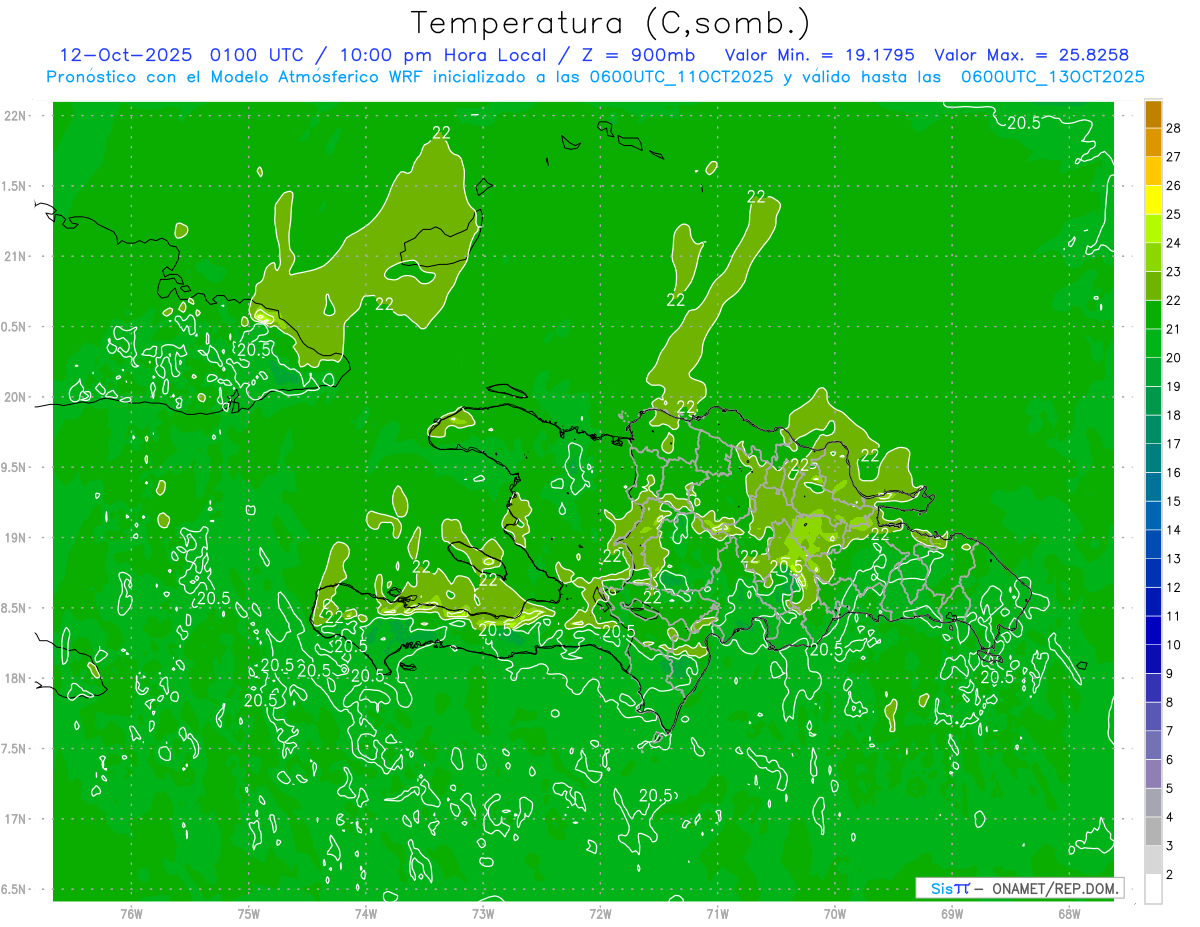Click the 76W longitude axis label
1200x927 pixels.
tap(131, 913)
